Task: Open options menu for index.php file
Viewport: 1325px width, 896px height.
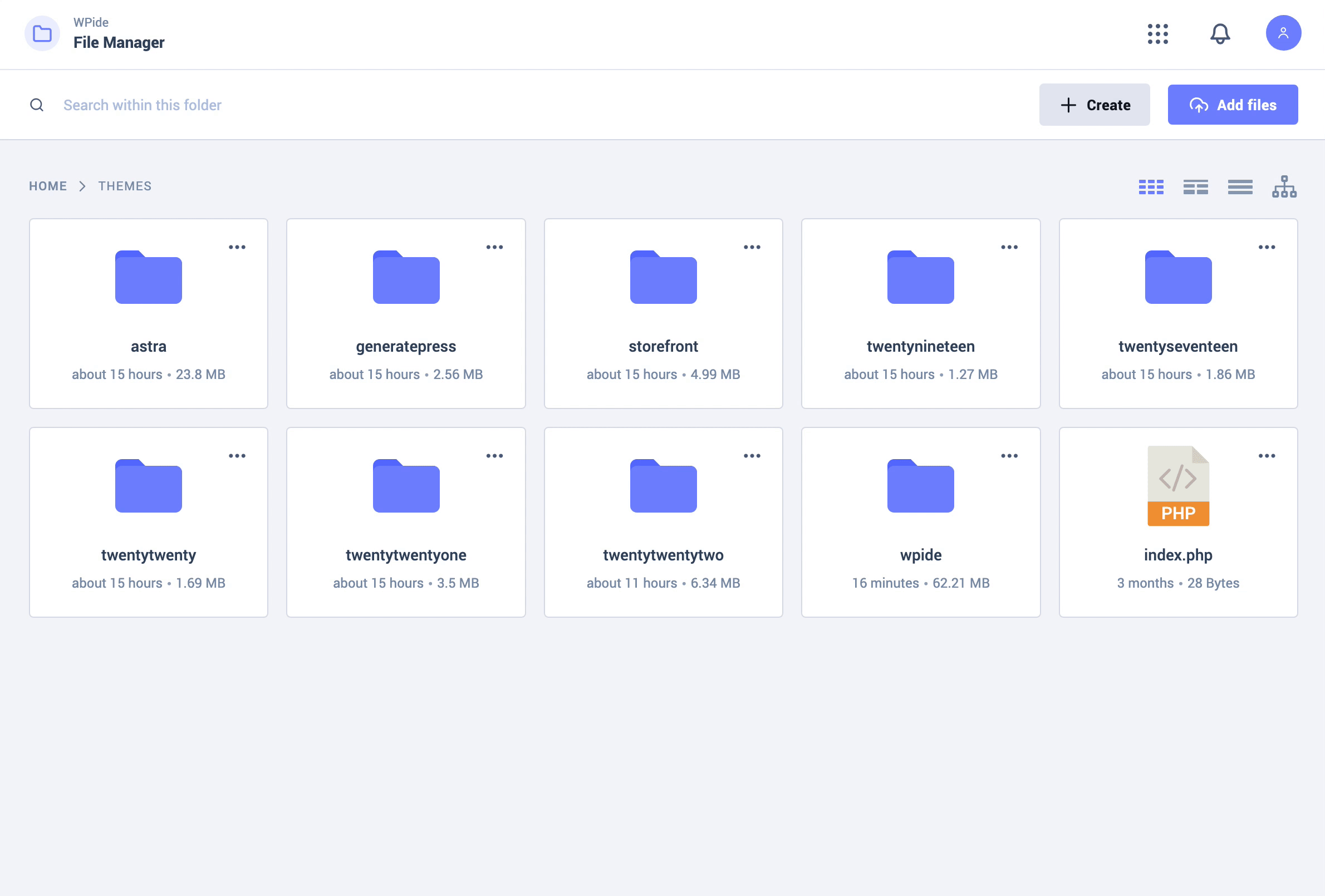Action: click(1267, 456)
